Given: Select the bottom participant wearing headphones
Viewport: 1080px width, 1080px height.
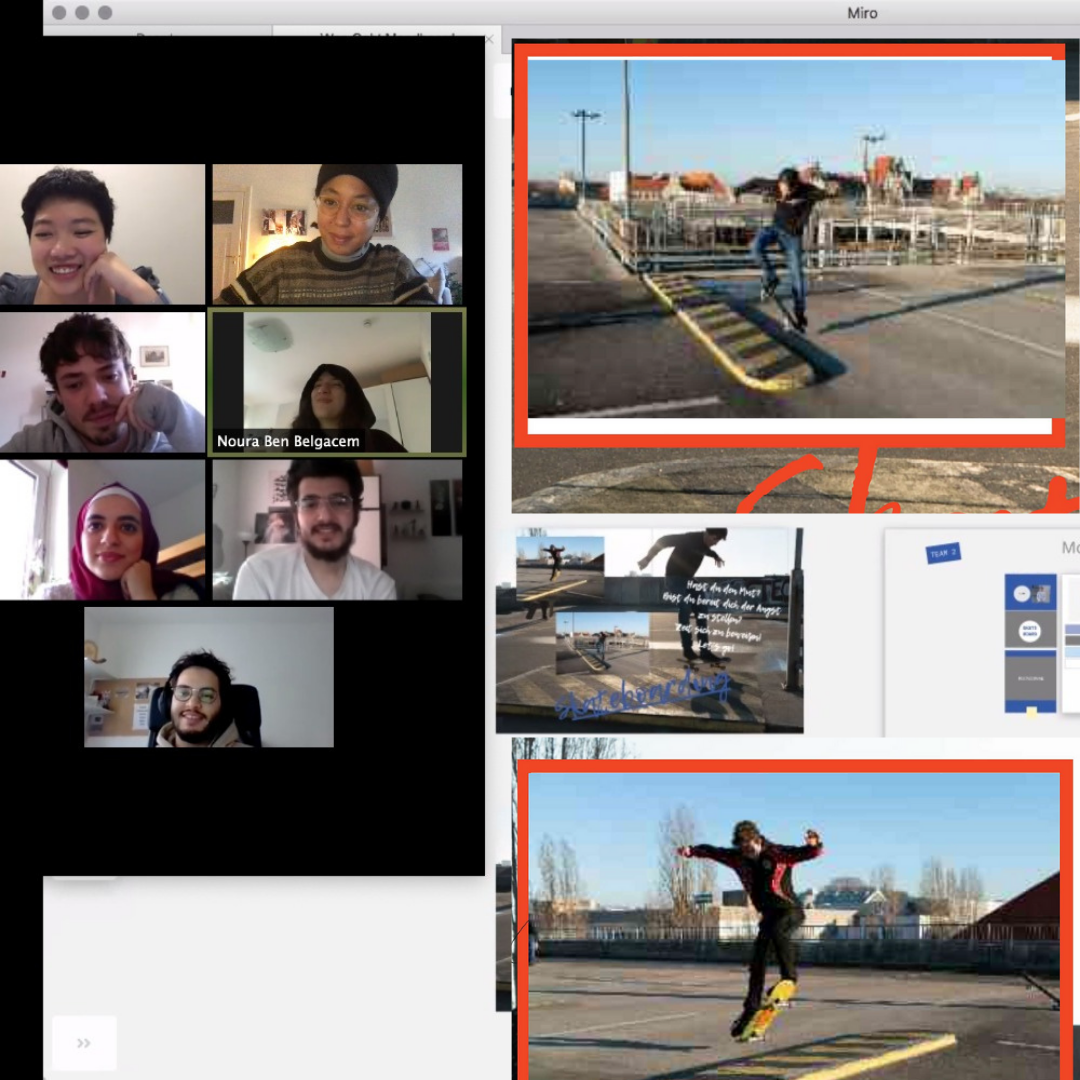Looking at the screenshot, I should click(208, 677).
